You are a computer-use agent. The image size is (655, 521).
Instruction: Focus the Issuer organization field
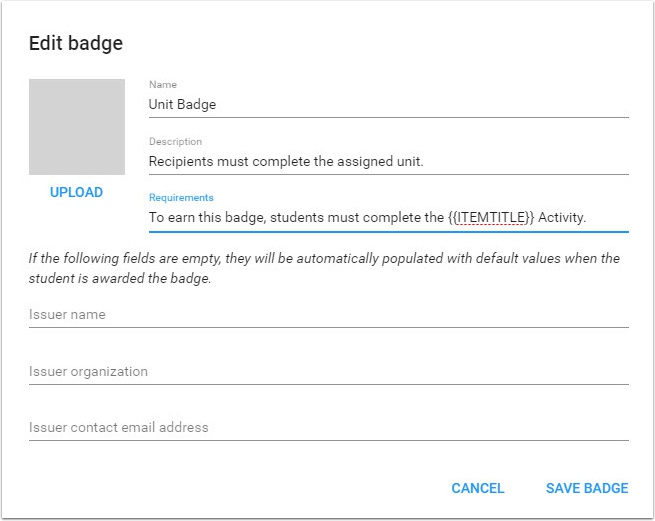pyautogui.click(x=328, y=372)
